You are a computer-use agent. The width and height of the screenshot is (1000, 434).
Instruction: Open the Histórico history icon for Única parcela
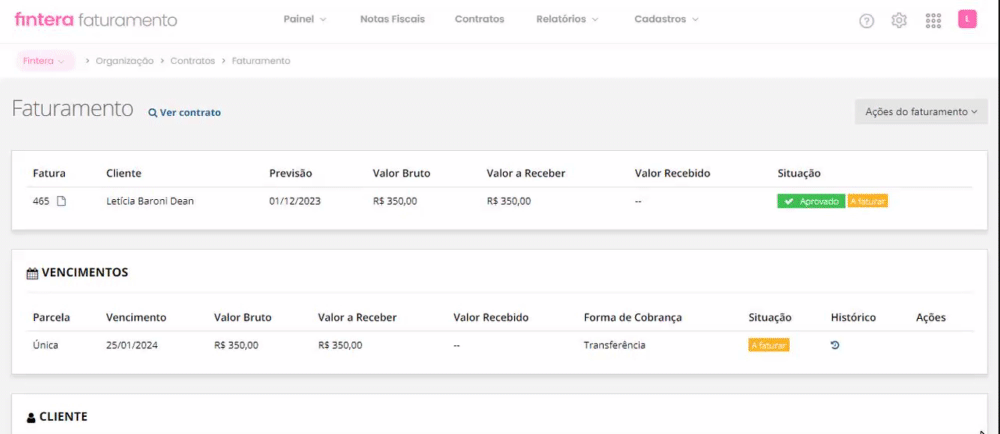point(835,345)
